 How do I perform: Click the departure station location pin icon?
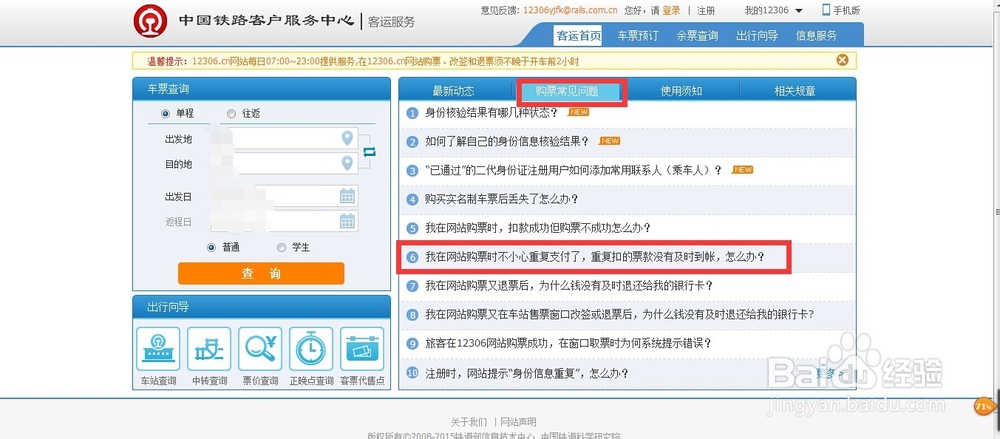(347, 138)
